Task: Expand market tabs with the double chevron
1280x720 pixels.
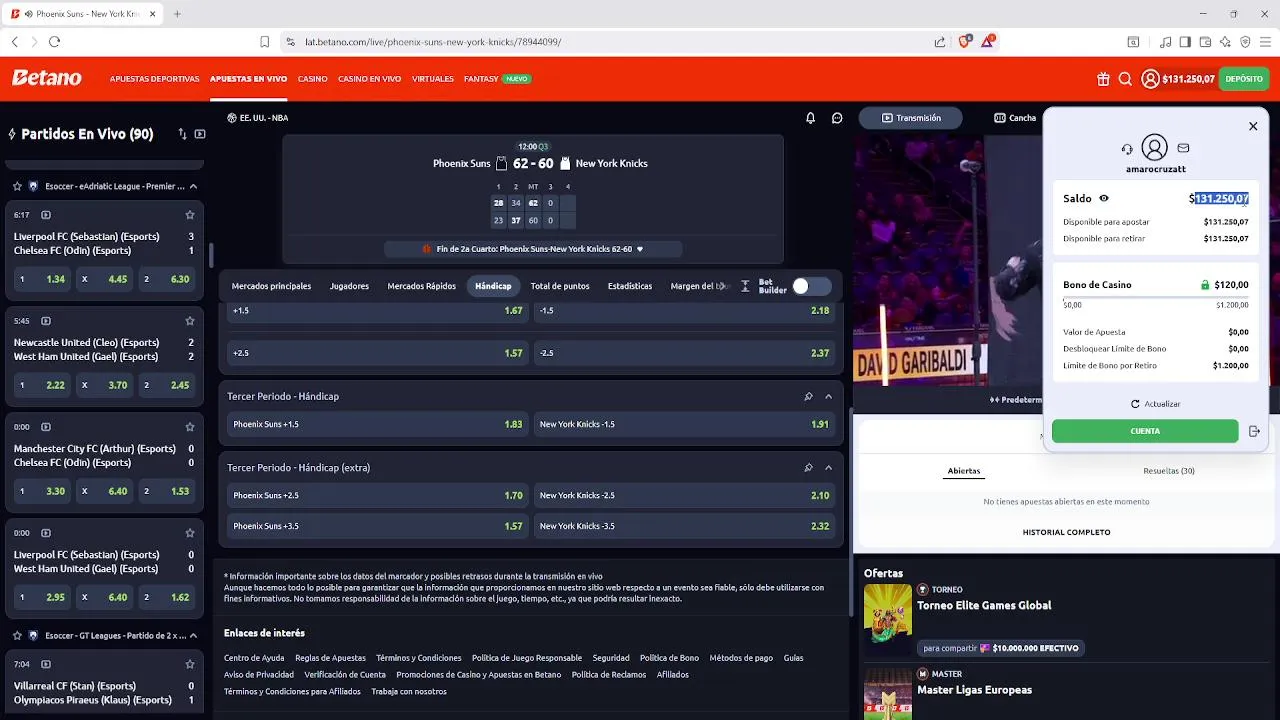Action: point(745,286)
